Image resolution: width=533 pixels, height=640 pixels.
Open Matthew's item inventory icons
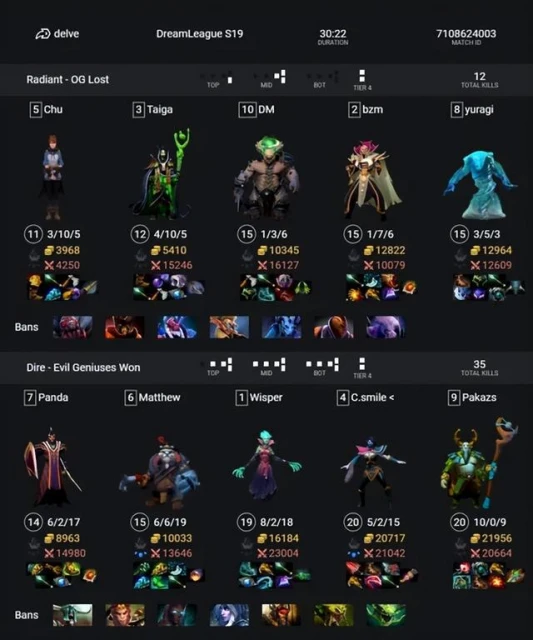169,576
